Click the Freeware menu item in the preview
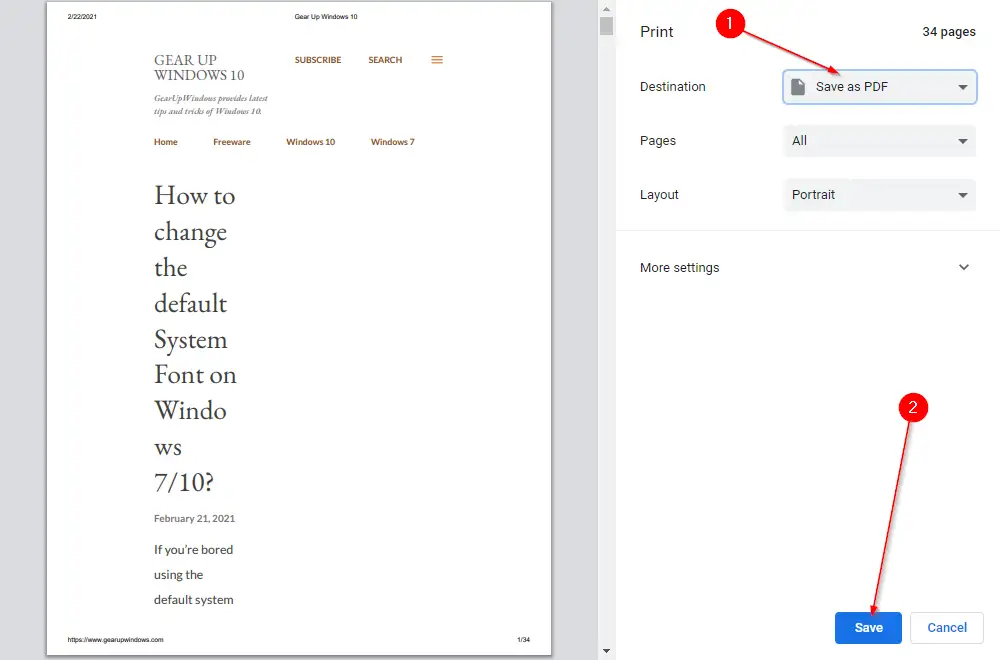Screen dimensions: 1000x660 (232, 142)
